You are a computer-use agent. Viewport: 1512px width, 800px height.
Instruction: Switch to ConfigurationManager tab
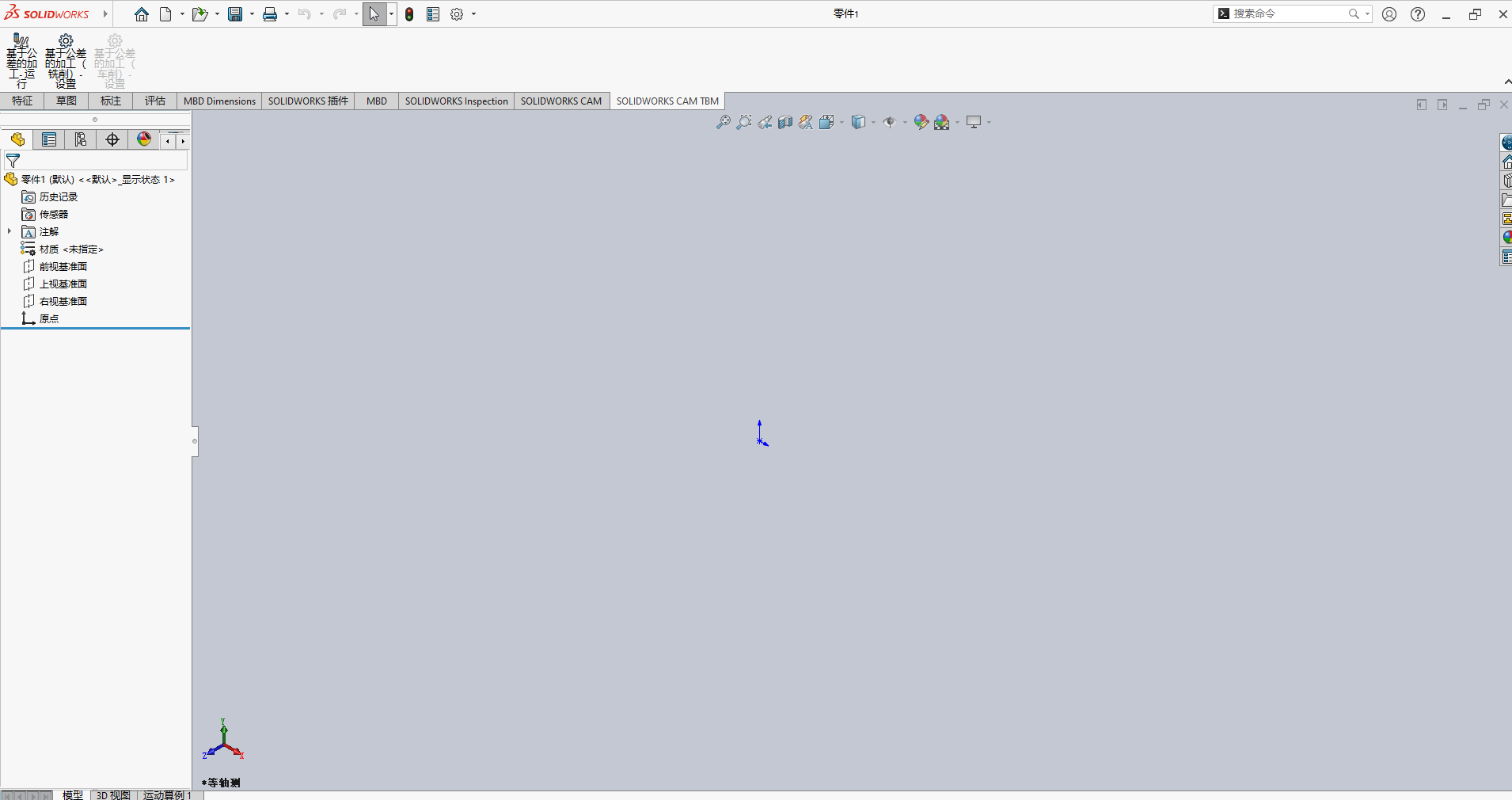coord(81,140)
